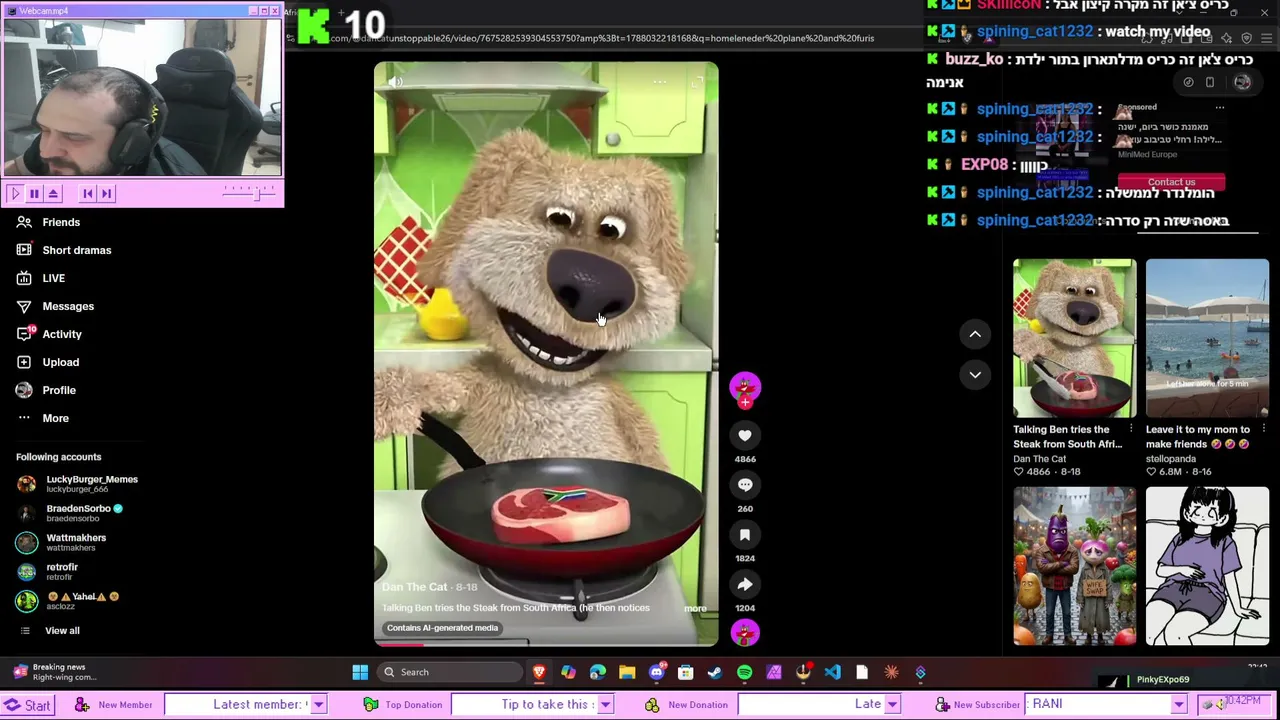Like the Talking Ben video

click(745, 435)
